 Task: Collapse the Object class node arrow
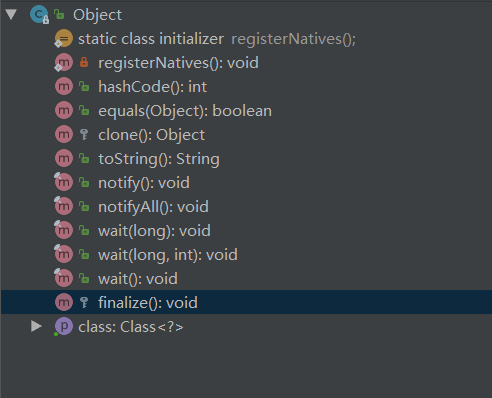click(11, 14)
